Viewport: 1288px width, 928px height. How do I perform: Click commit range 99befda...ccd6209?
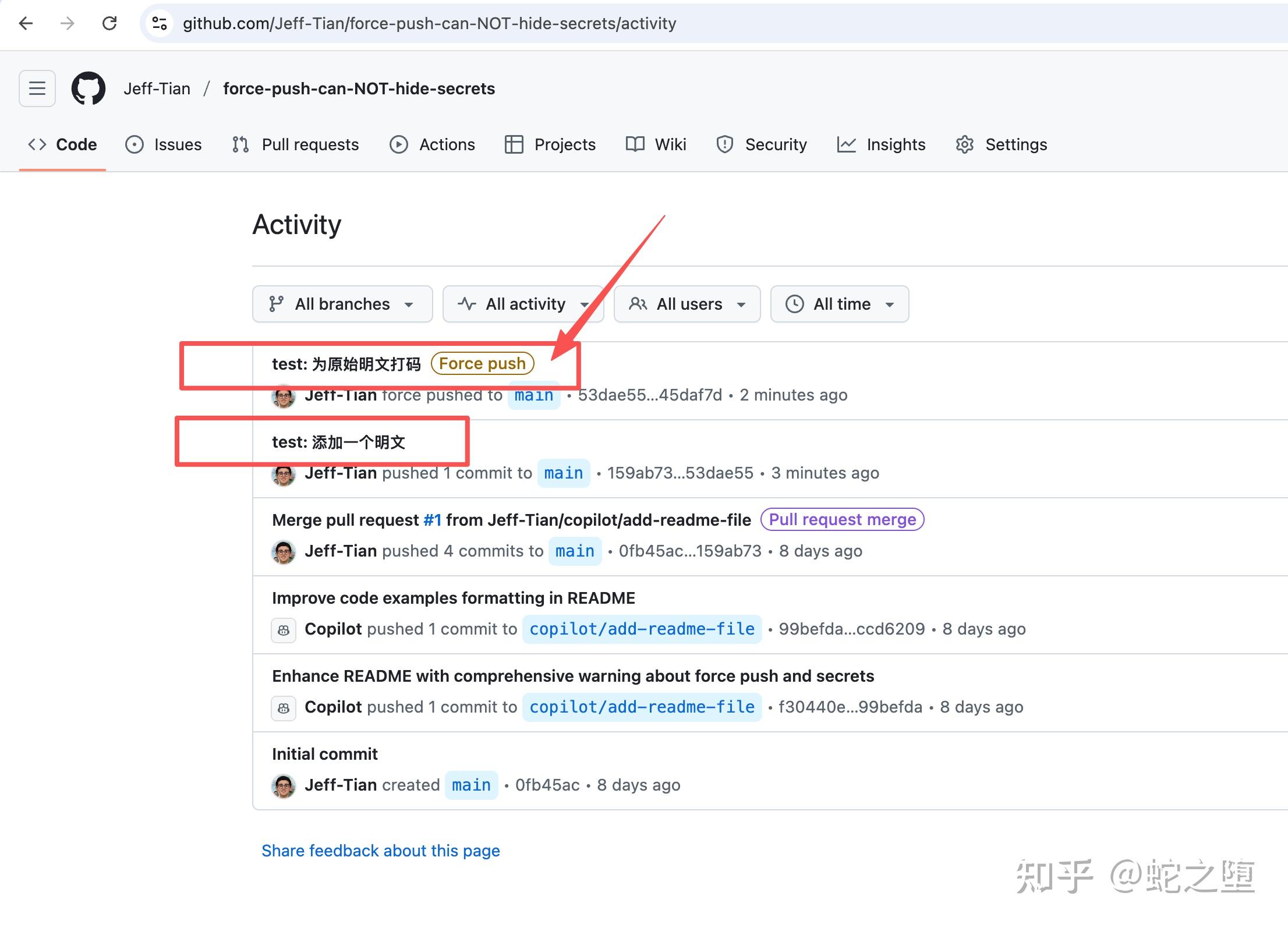pyautogui.click(x=852, y=629)
